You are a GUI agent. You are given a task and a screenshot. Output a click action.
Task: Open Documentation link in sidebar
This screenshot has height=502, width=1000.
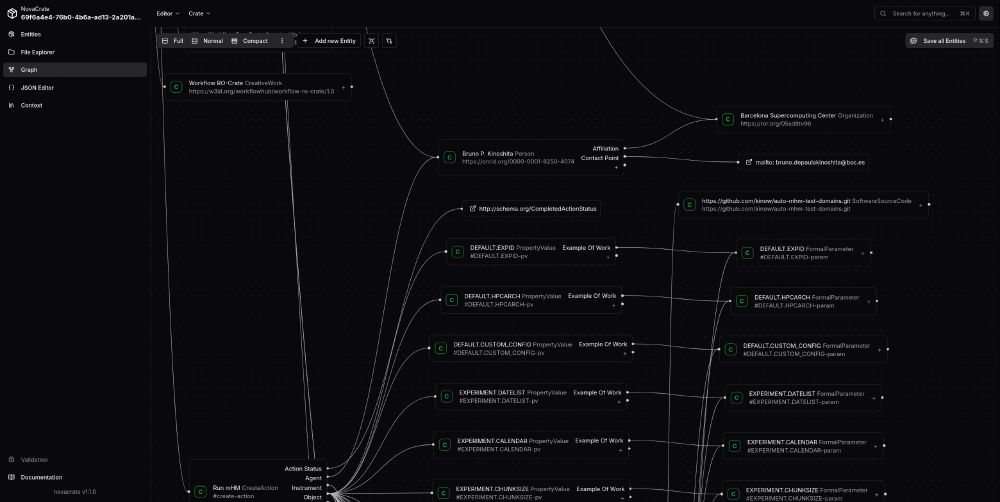[75, 477]
